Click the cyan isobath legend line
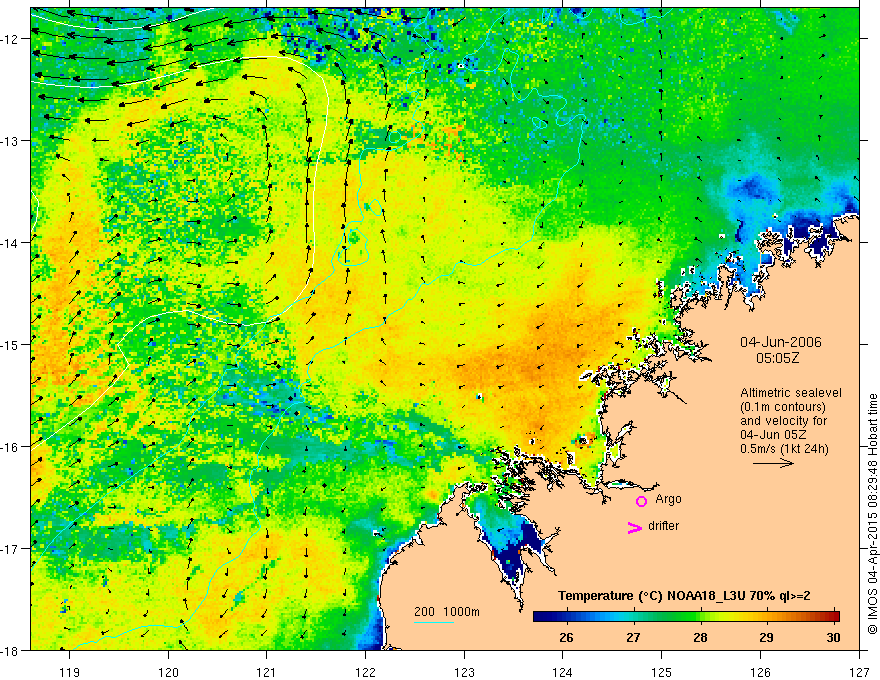Screen dimensions: 880x680 (x=434, y=622)
